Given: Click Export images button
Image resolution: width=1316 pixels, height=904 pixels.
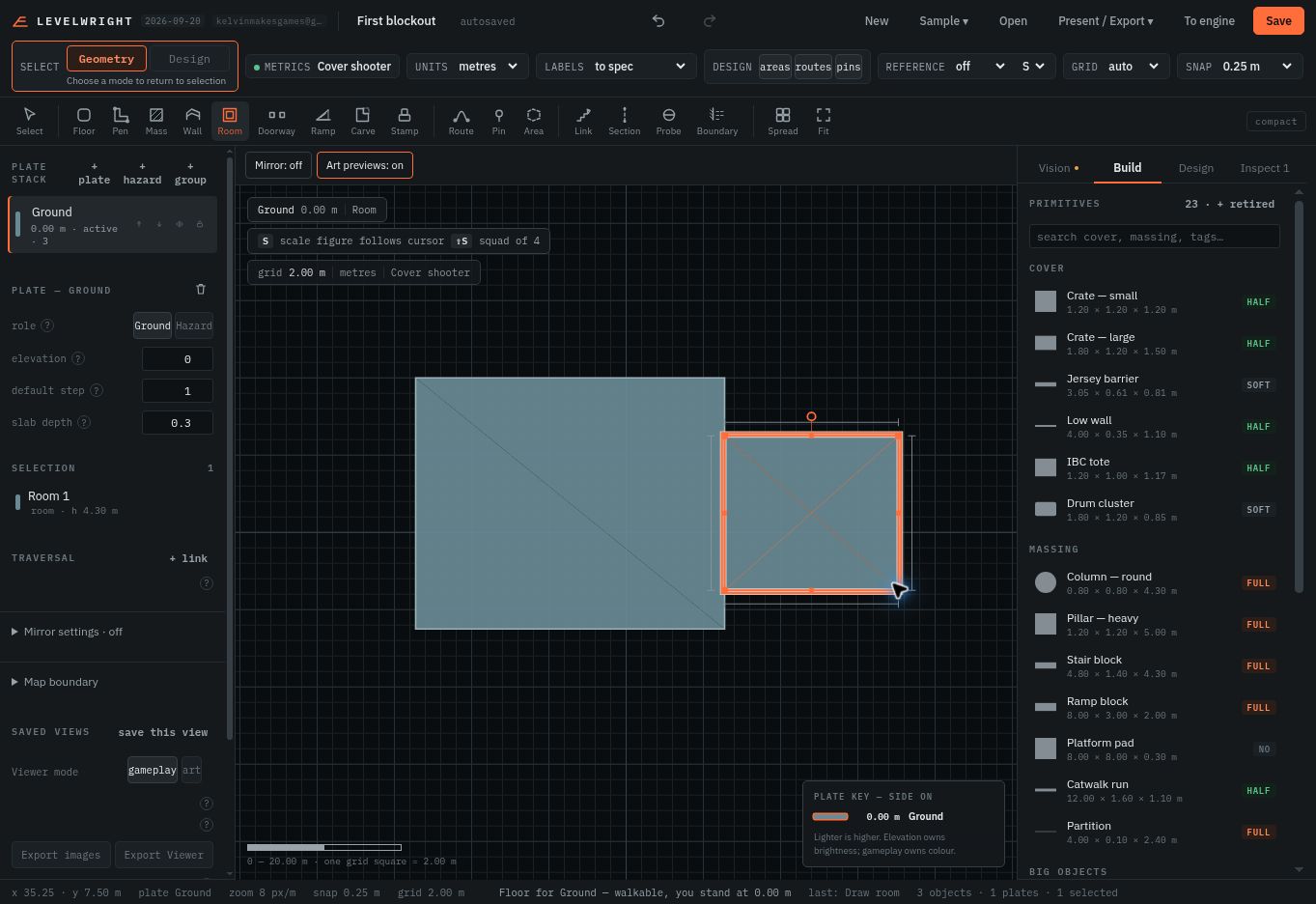Looking at the screenshot, I should [x=61, y=855].
